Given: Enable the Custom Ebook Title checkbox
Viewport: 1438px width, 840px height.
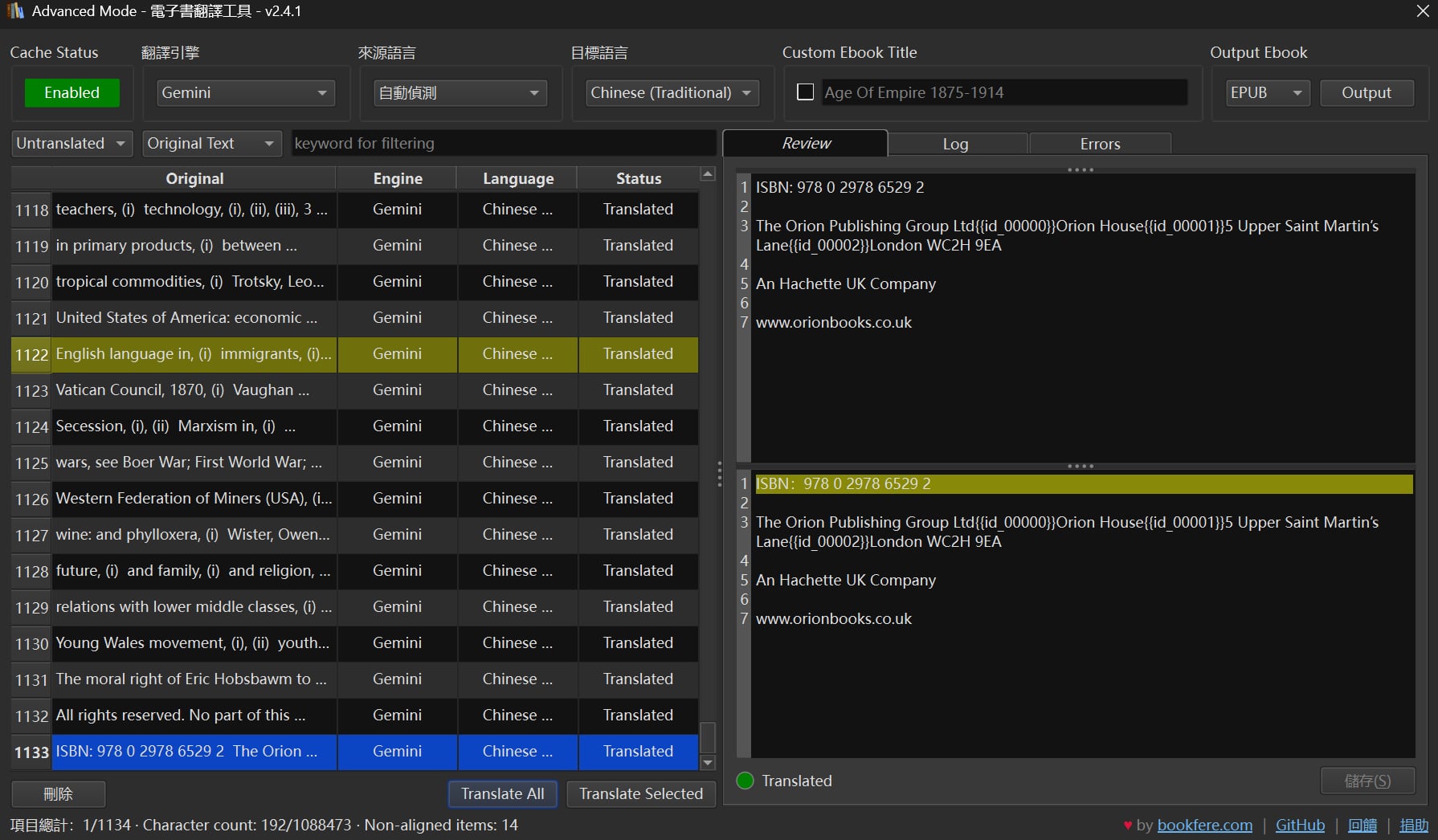Looking at the screenshot, I should pos(805,92).
